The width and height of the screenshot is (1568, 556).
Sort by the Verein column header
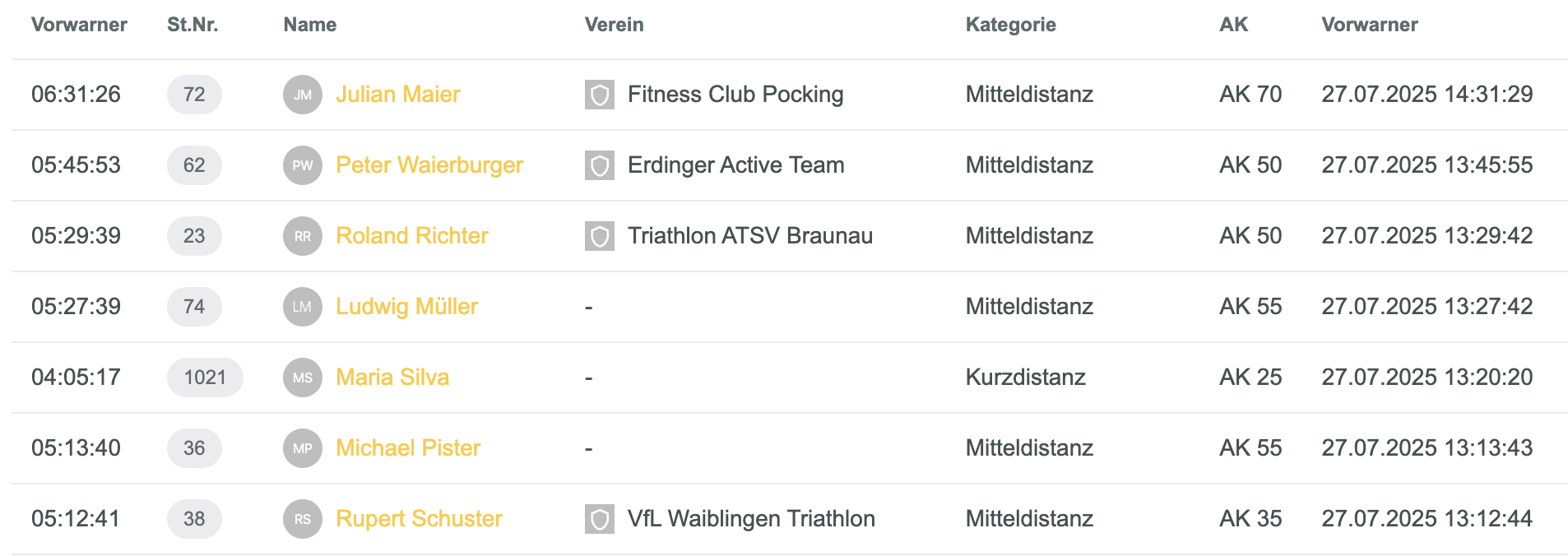pos(615,25)
